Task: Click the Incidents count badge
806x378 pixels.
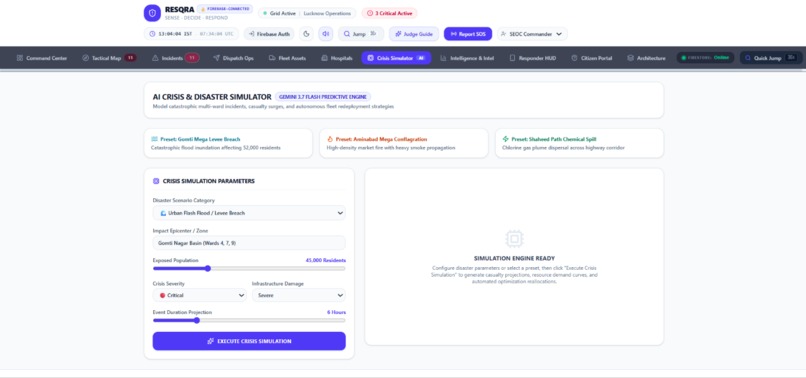Action: 192,58
